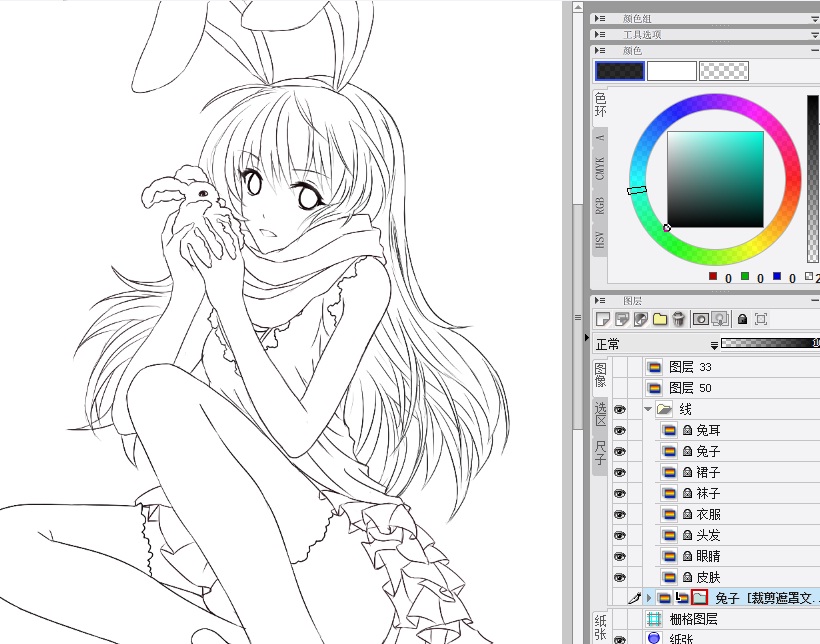This screenshot has width=820, height=644.
Task: Click the yellow new layer folder icon
Action: pyautogui.click(x=660, y=319)
